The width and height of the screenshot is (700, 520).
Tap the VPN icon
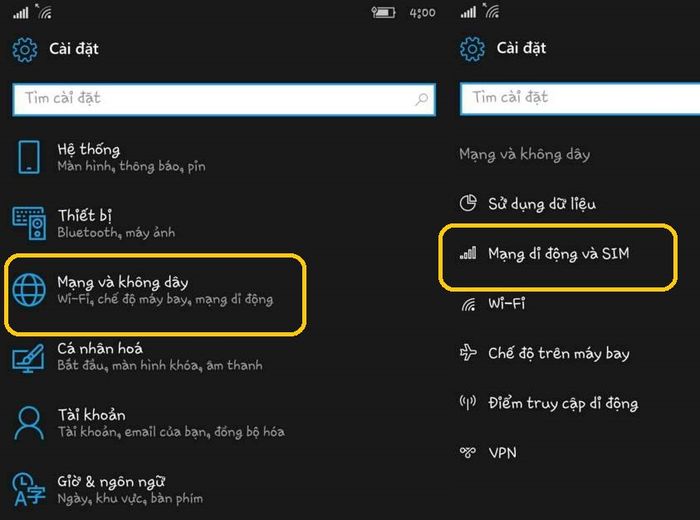(468, 453)
